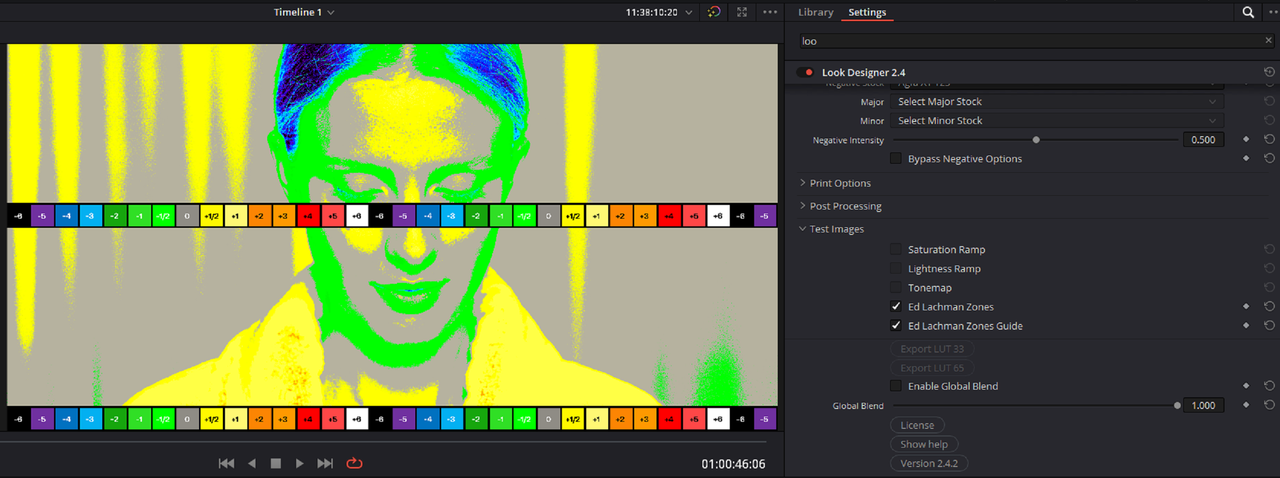Image resolution: width=1280 pixels, height=478 pixels.
Task: Play the clip forward
Action: (x=300, y=463)
